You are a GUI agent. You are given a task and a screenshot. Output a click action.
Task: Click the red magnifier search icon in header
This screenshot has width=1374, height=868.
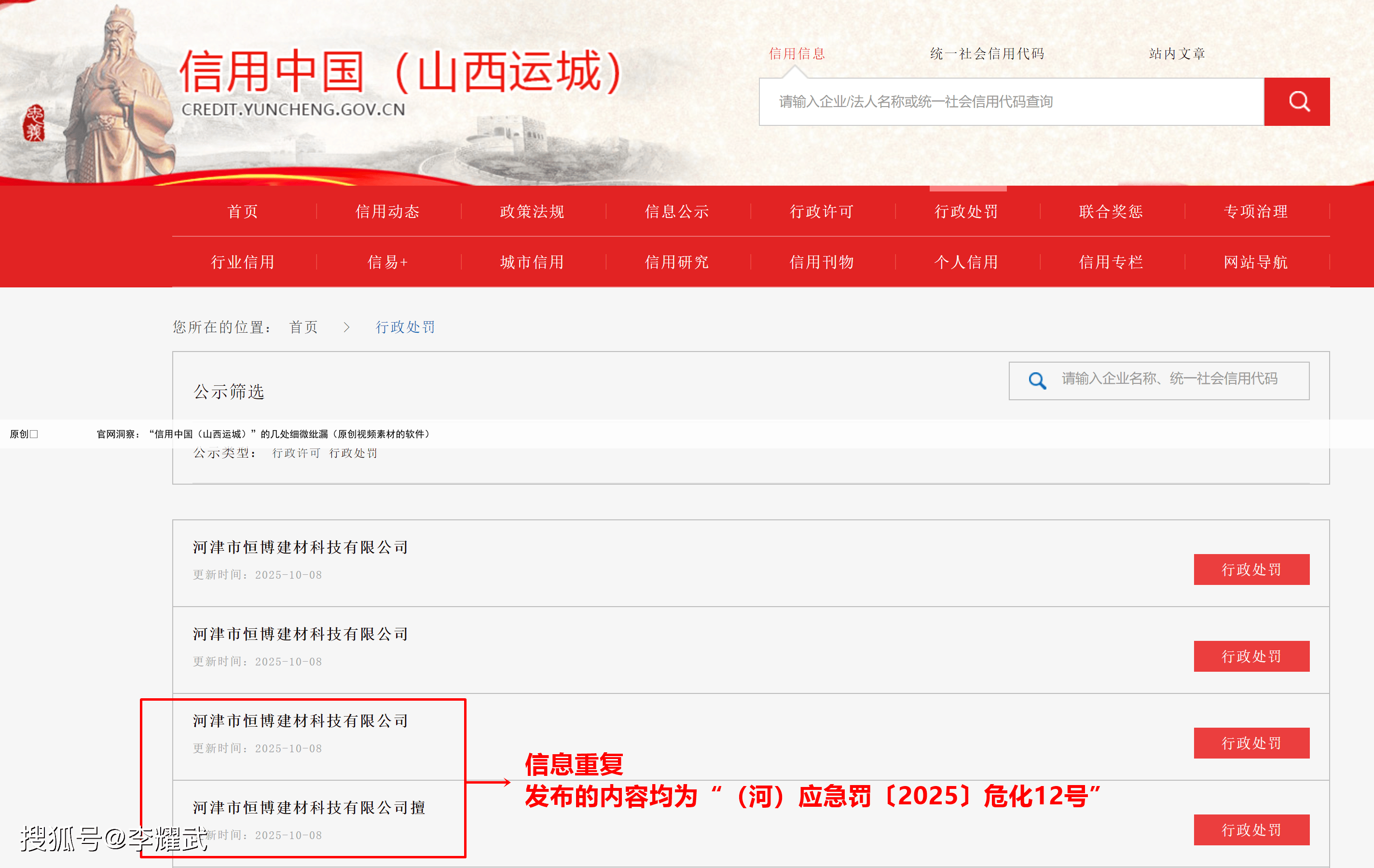point(1296,102)
